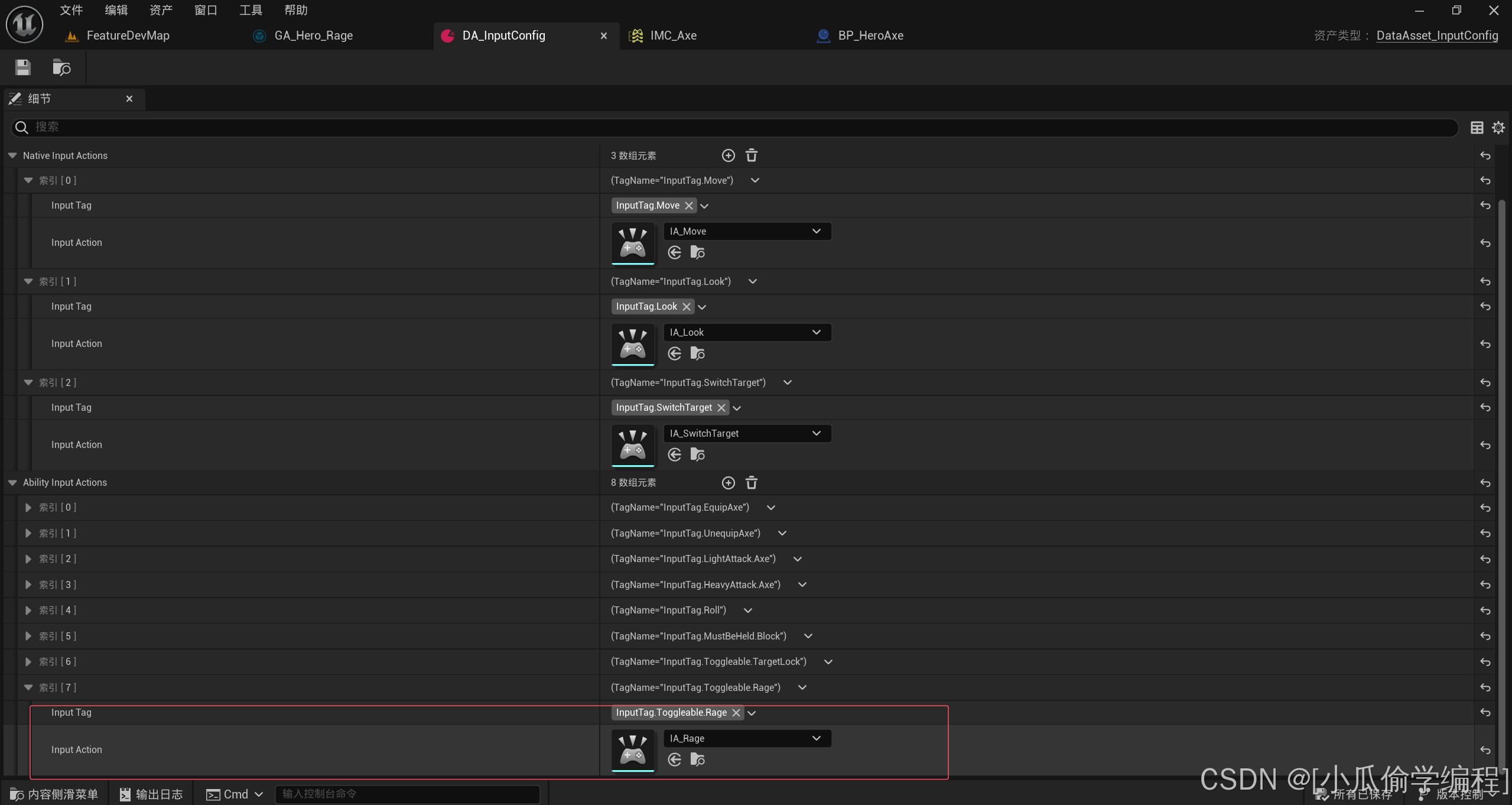Click the IA_Rage gamepad thumbnail
The height and width of the screenshot is (805, 1512).
633,750
